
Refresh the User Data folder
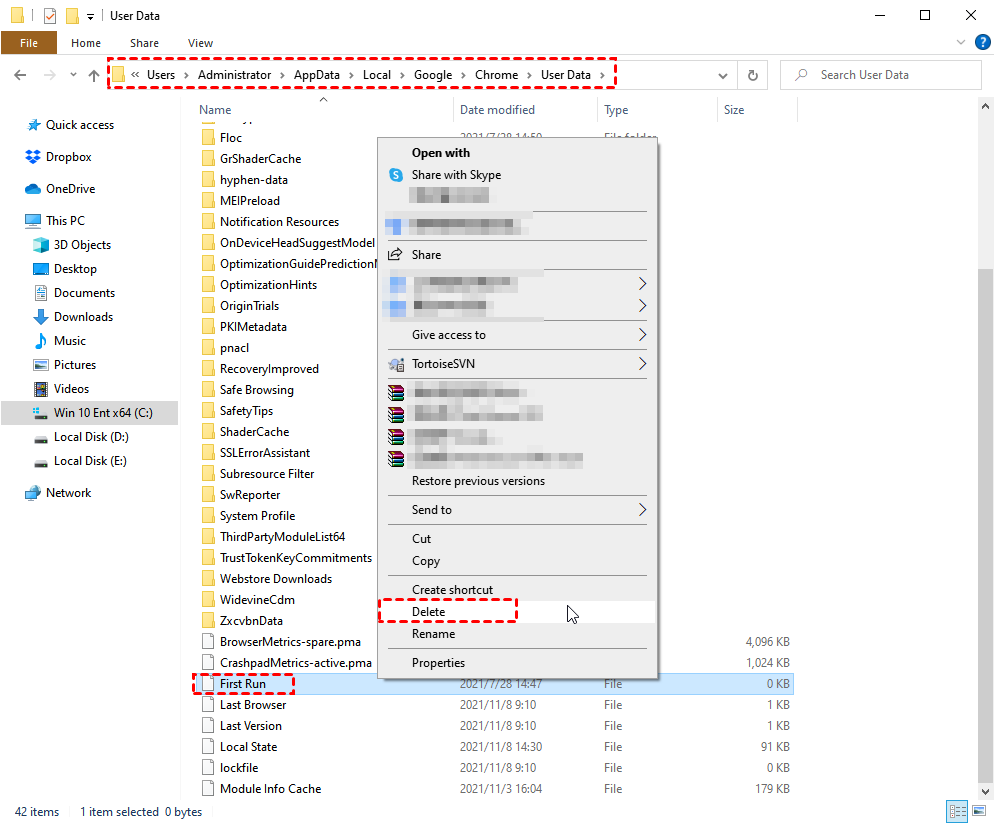pos(753,75)
